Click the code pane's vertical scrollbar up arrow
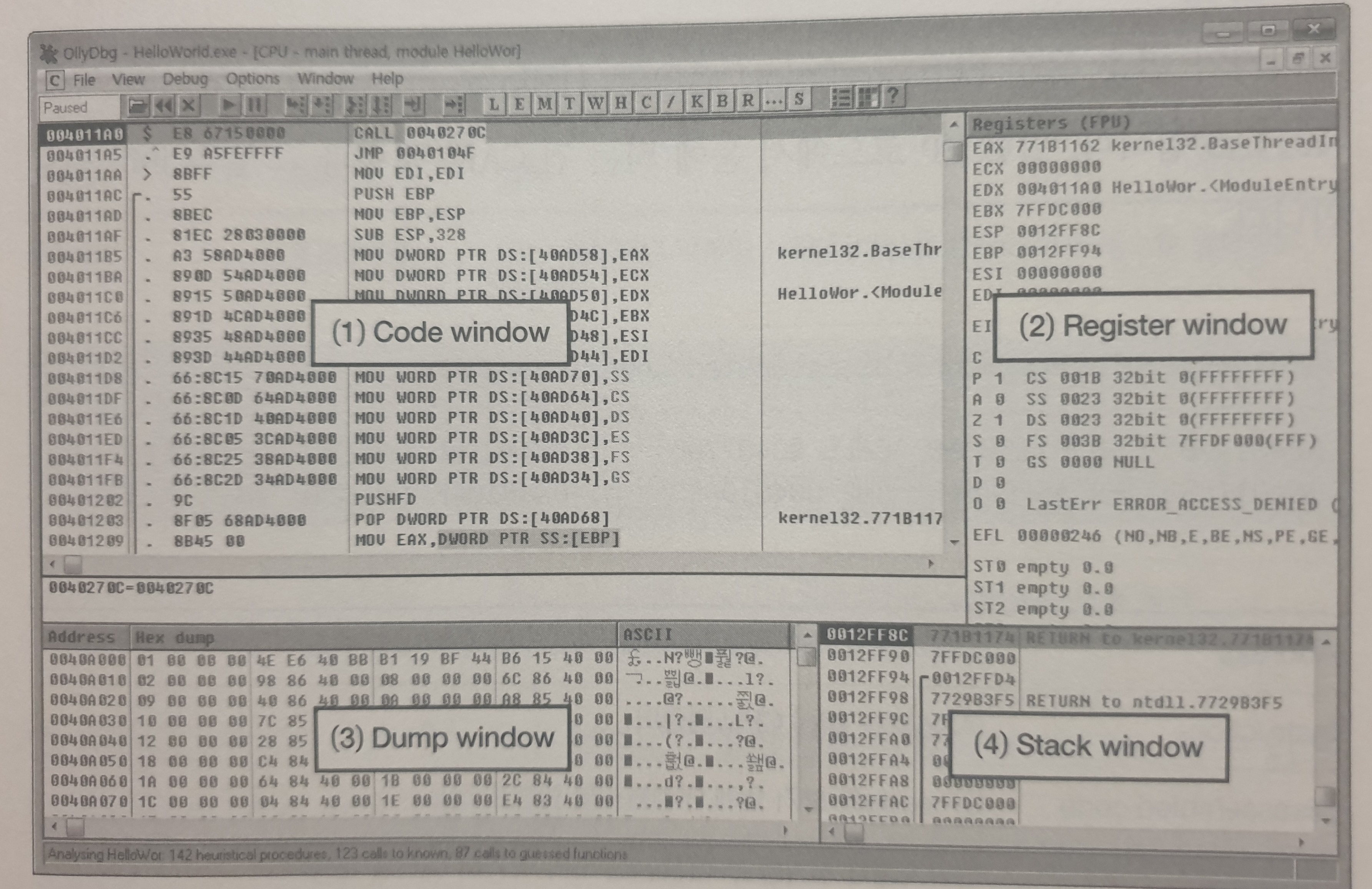 coord(953,124)
